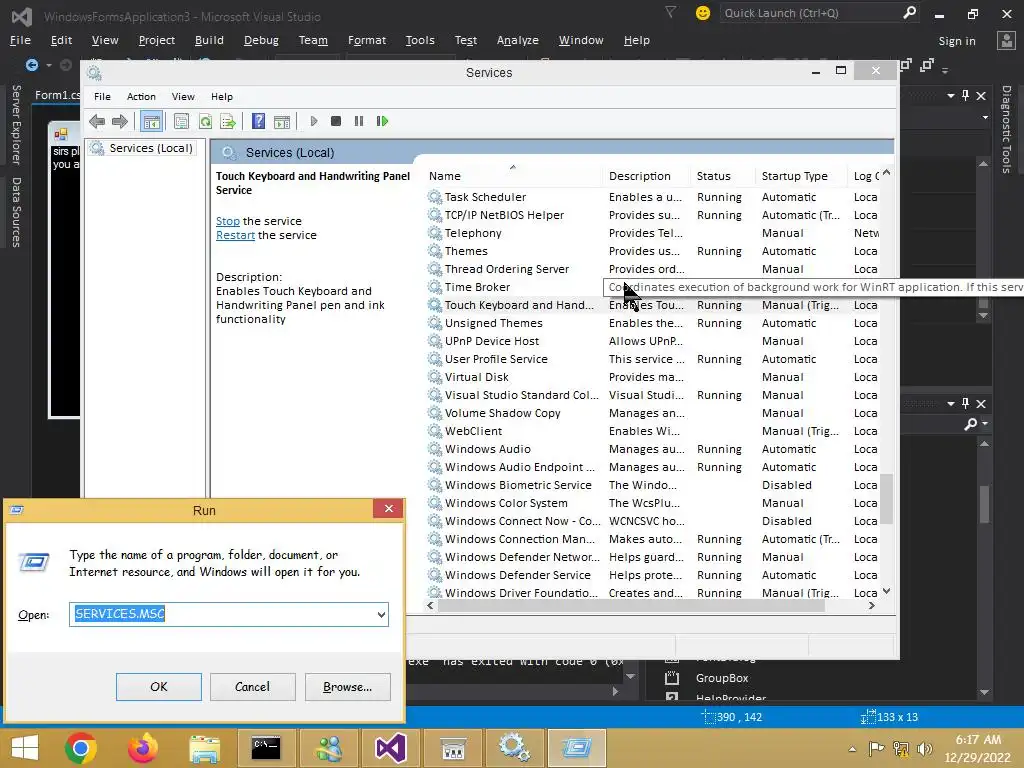Open the Build menu in Visual Studio

coord(209,40)
